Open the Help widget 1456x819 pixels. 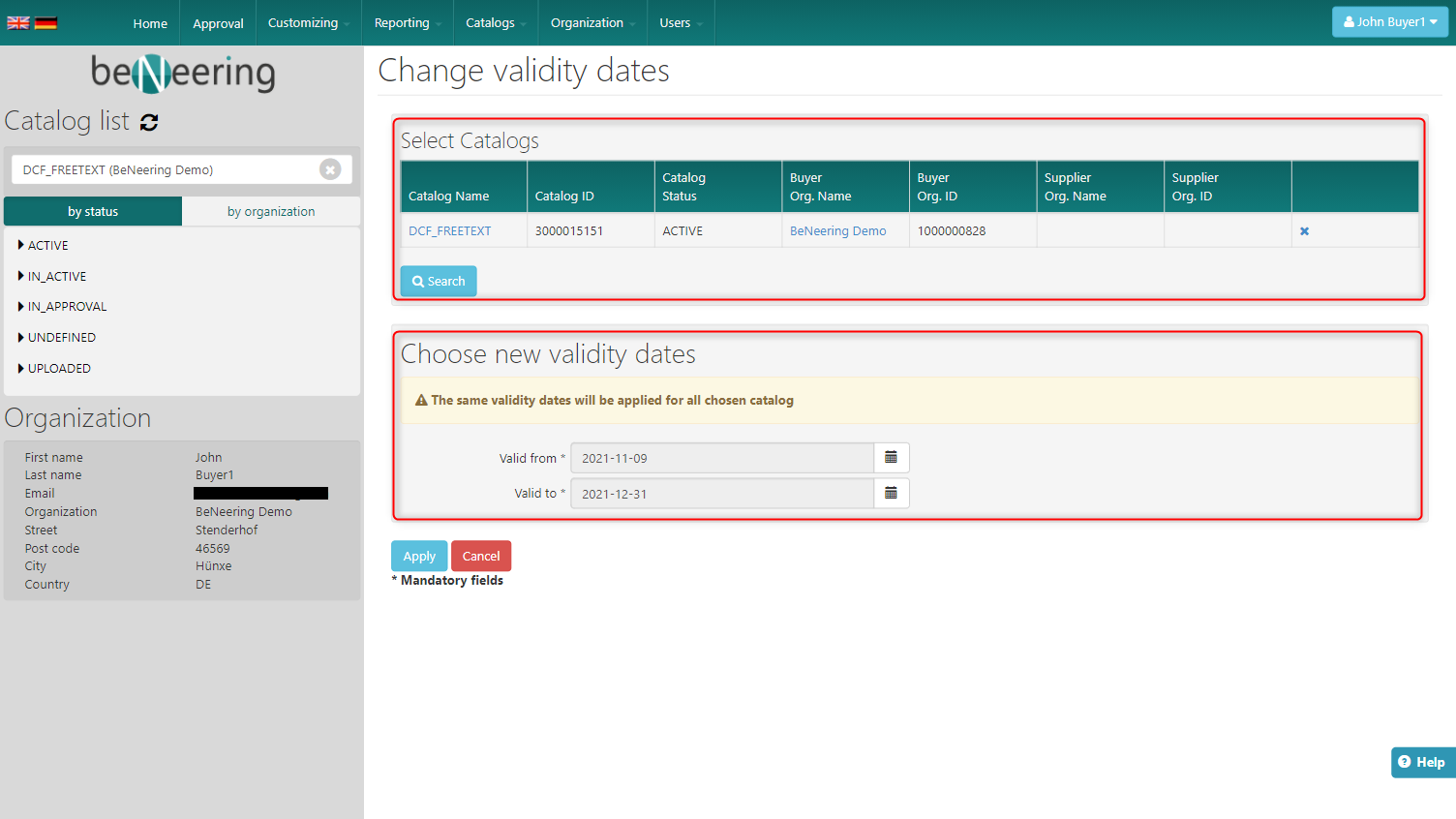1422,762
